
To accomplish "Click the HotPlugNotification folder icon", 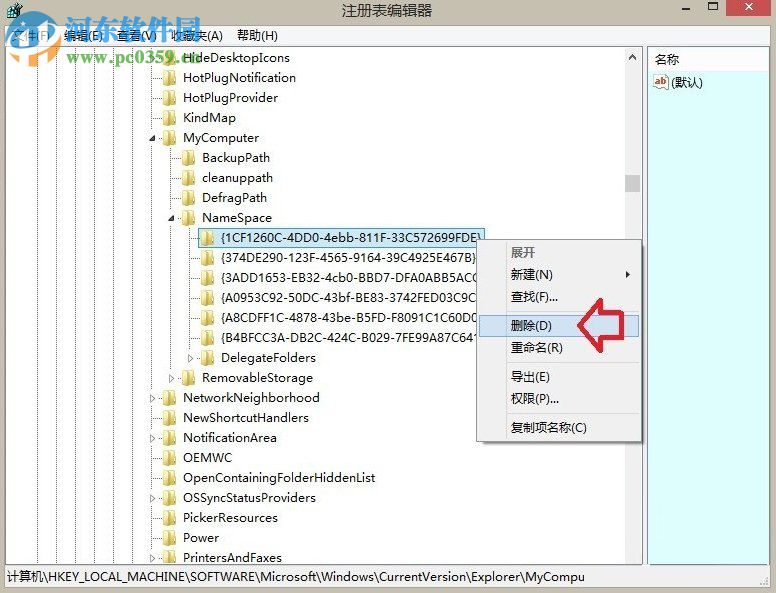I will [x=169, y=78].
